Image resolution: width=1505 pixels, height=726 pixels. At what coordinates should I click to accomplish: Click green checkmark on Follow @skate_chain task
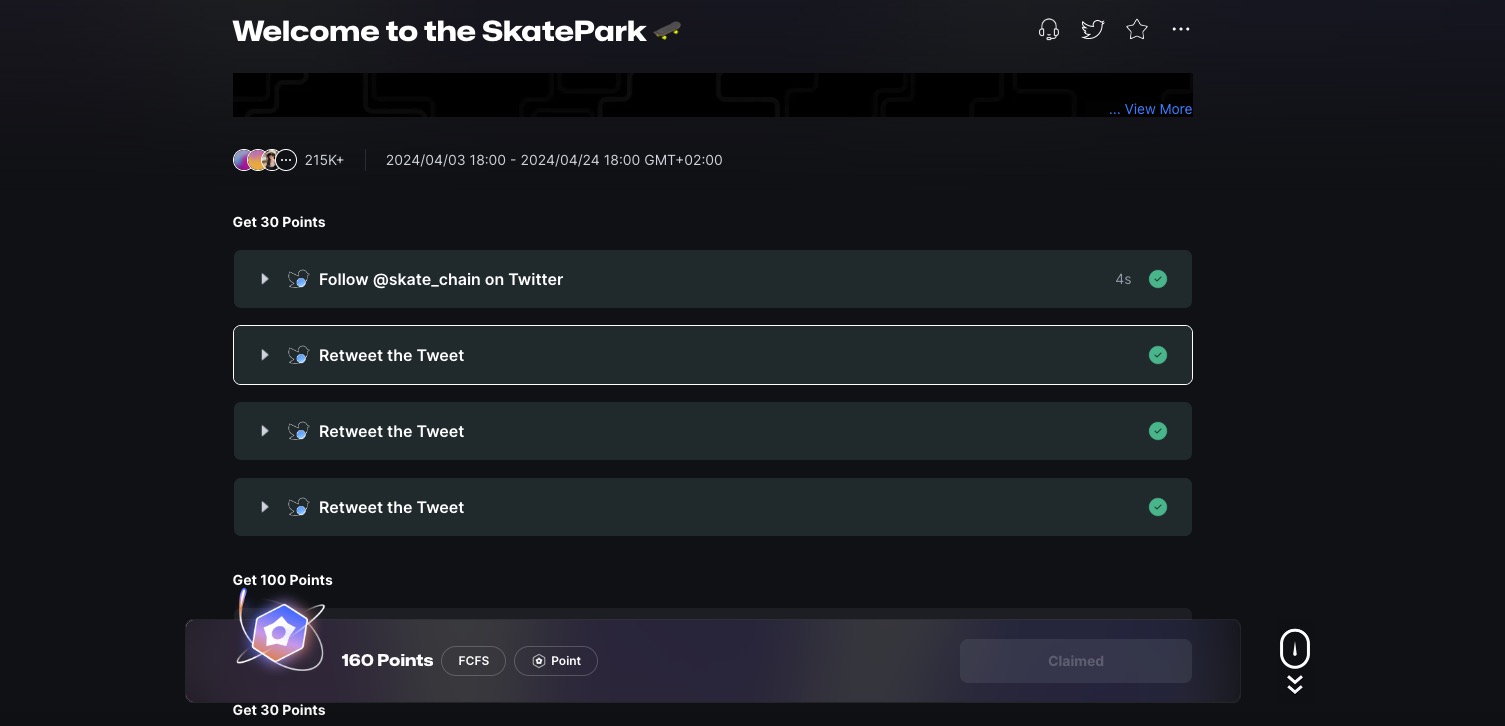[1158, 279]
